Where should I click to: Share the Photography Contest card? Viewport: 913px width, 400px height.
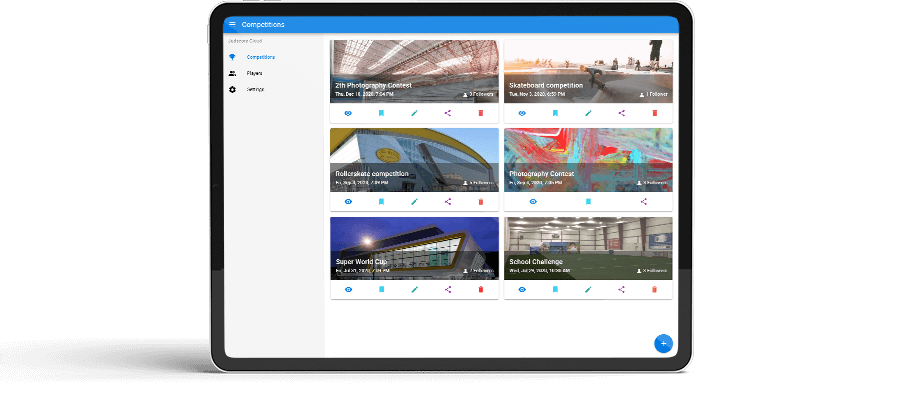tap(643, 201)
